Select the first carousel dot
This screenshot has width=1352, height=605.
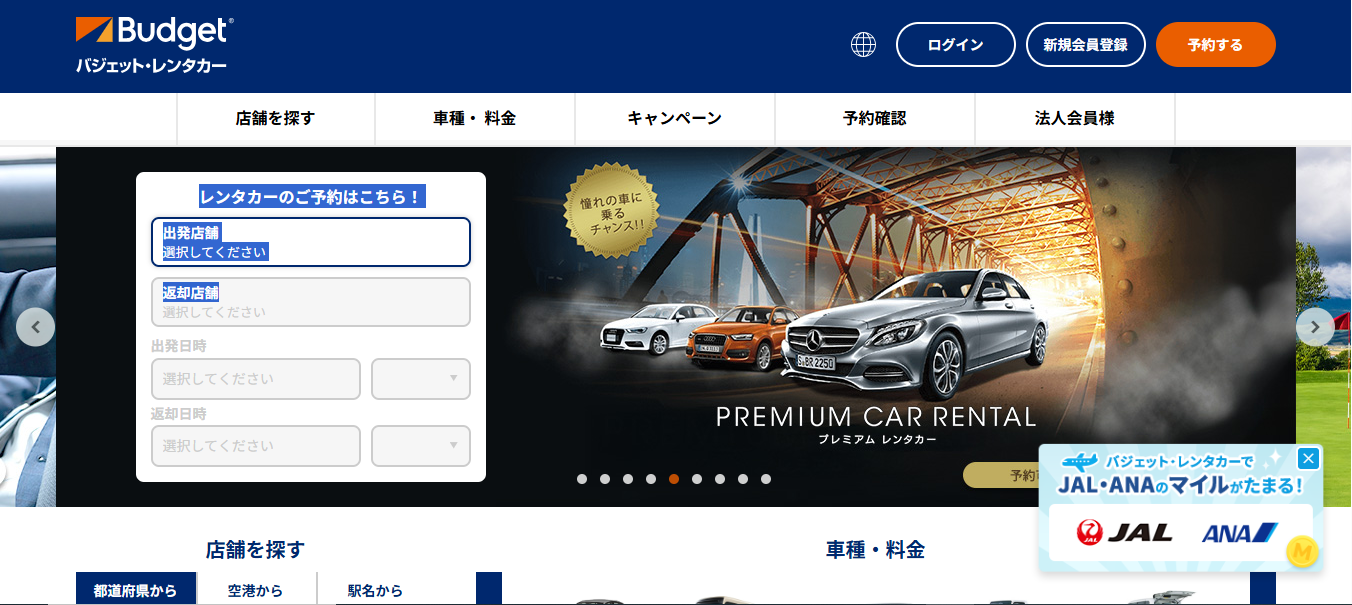[x=582, y=479]
